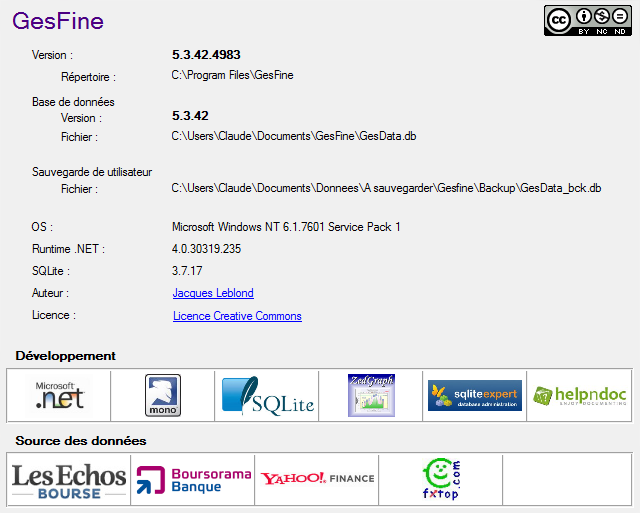The image size is (640, 513).
Task: Click the HelpNDoc logo
Action: coord(579,395)
